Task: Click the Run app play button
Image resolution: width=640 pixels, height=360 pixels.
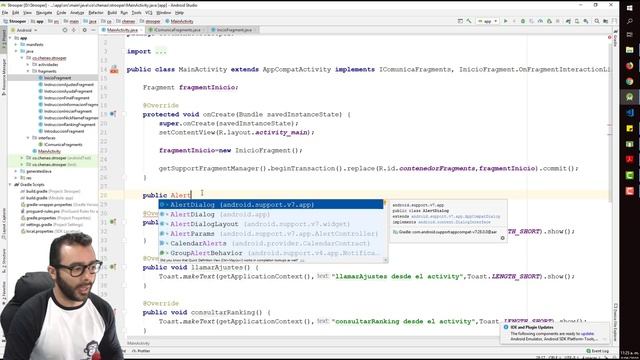Action: (x=505, y=21)
